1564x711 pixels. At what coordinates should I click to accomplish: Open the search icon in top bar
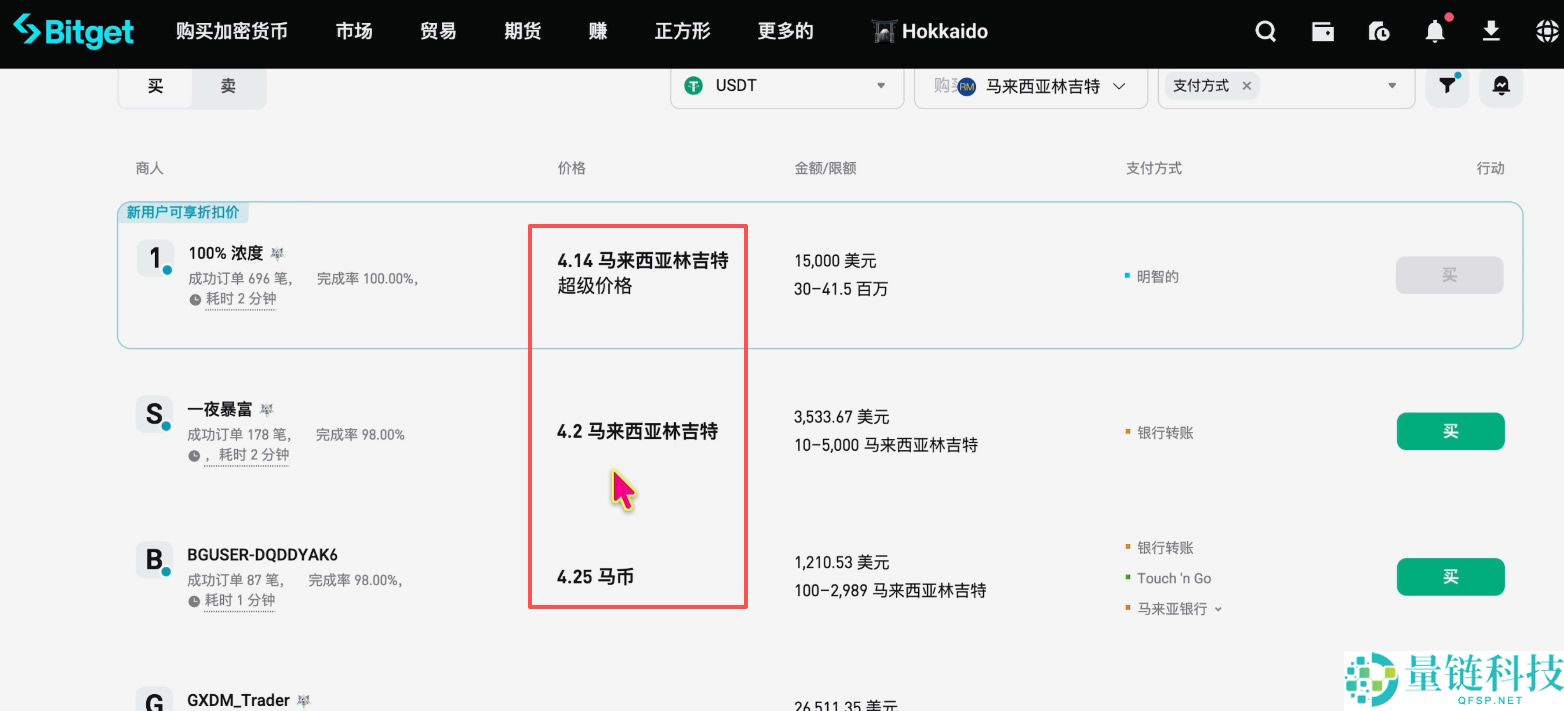tap(1265, 31)
